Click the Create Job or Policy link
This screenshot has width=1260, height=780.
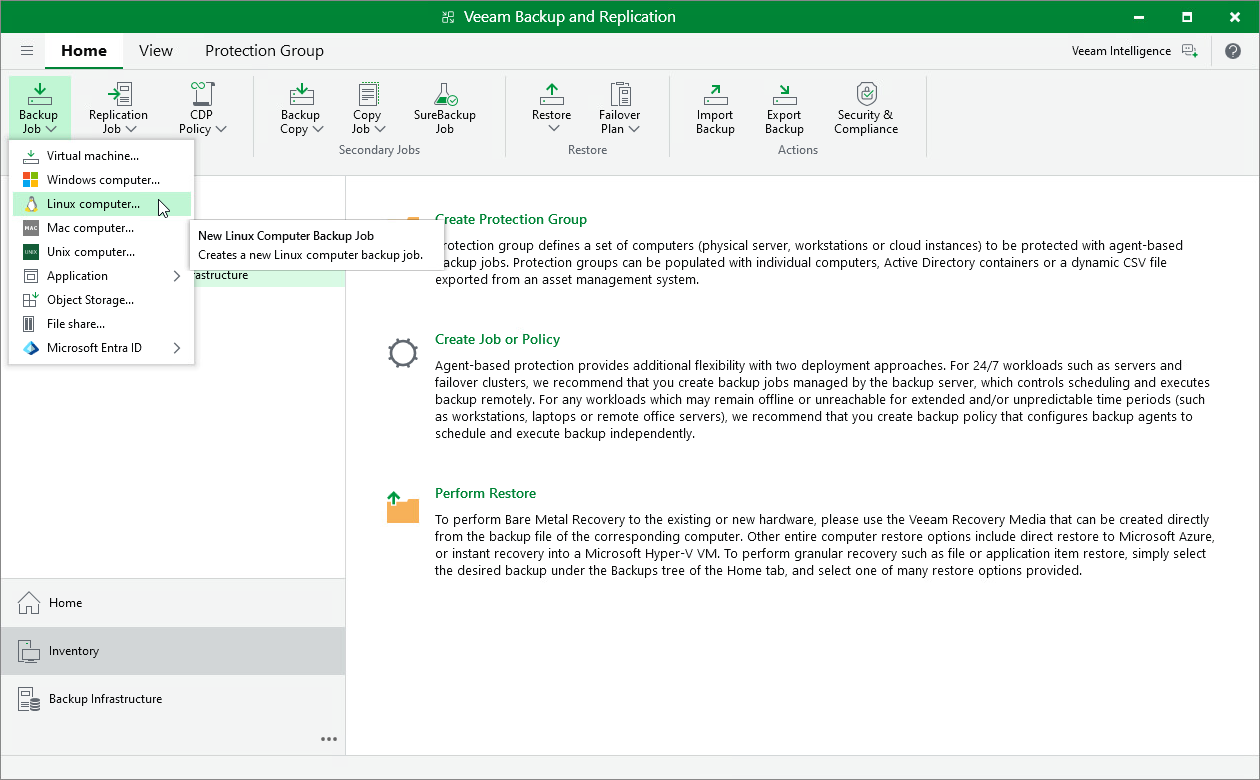pyautogui.click(x=497, y=339)
